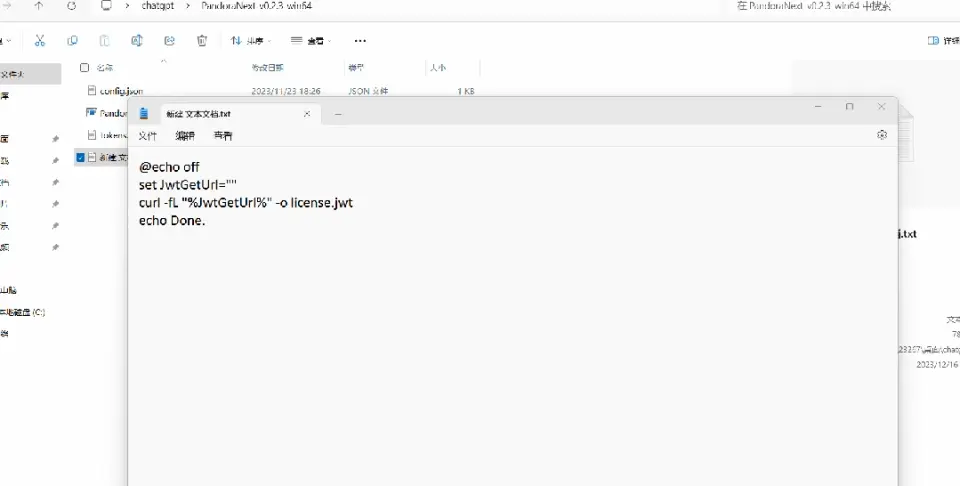The image size is (960, 486).
Task: Maximize the Notepad window
Action: (849, 107)
